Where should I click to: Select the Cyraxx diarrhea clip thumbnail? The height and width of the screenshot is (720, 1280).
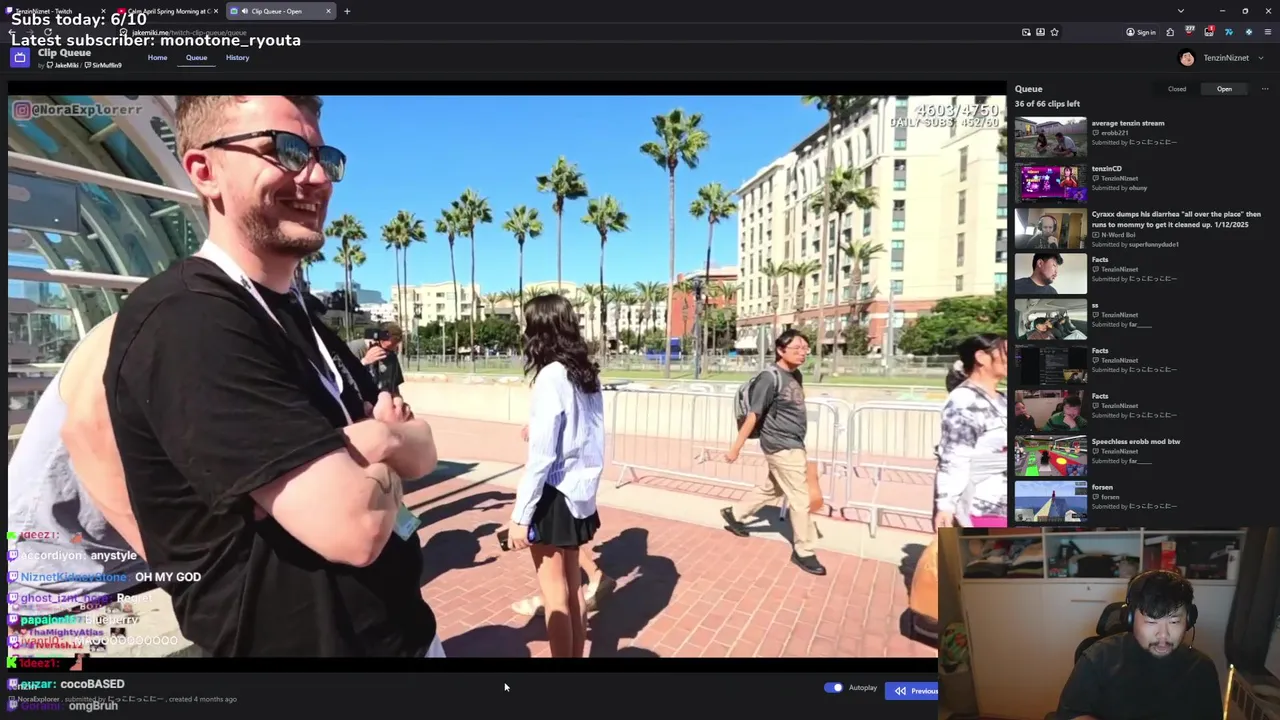coord(1050,229)
